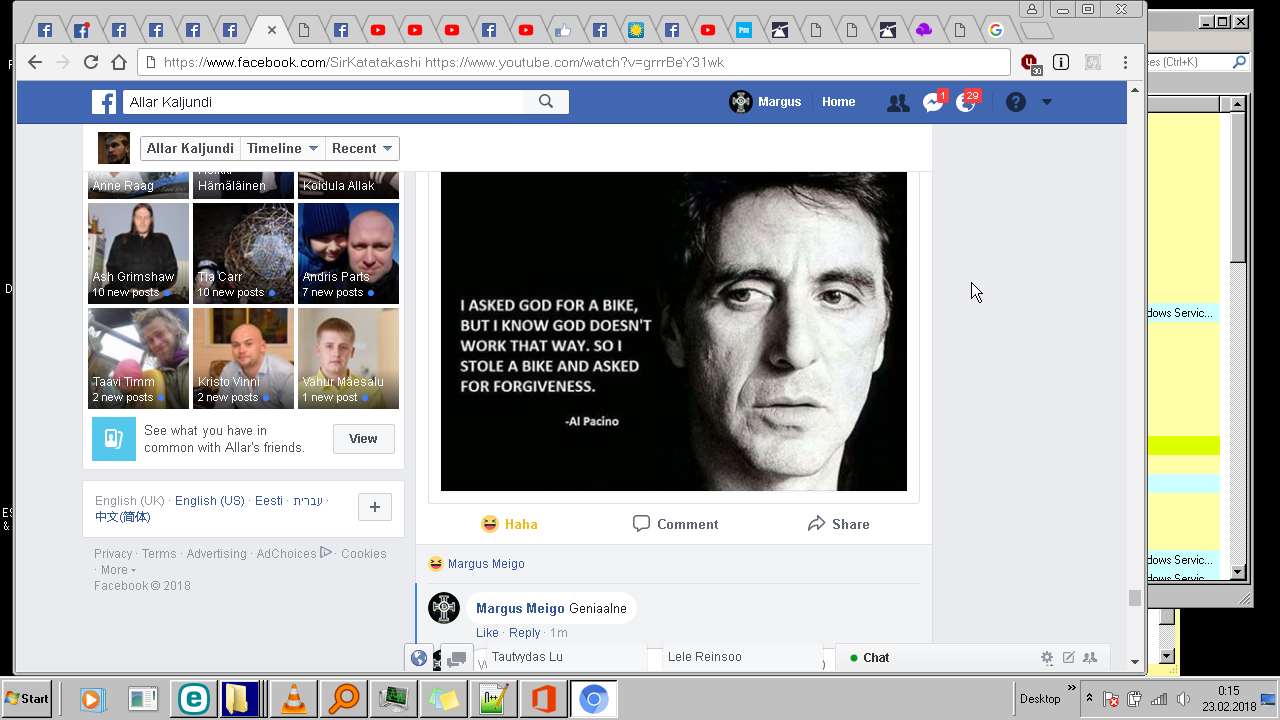
Task: Expand the Recent dropdown
Action: coord(362,148)
